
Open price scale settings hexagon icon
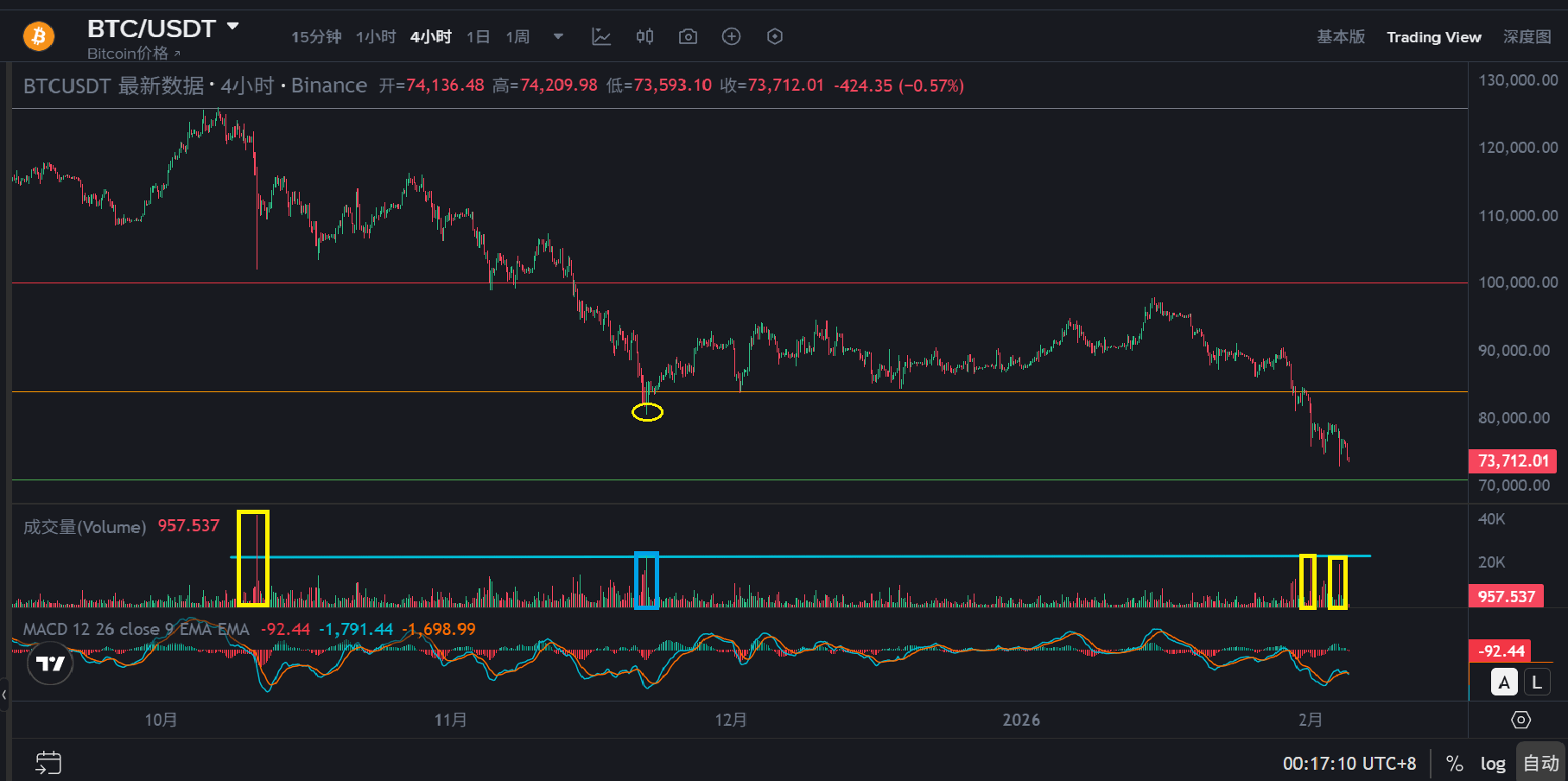coord(1520,720)
